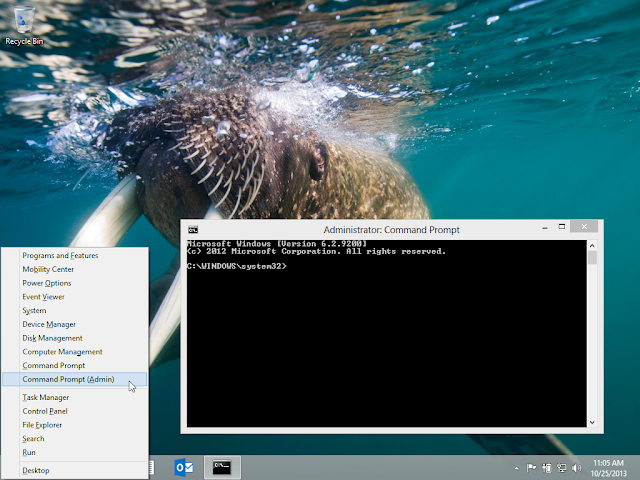
Task: Click the Command Prompt scrollbar up arrow
Action: 592,245
